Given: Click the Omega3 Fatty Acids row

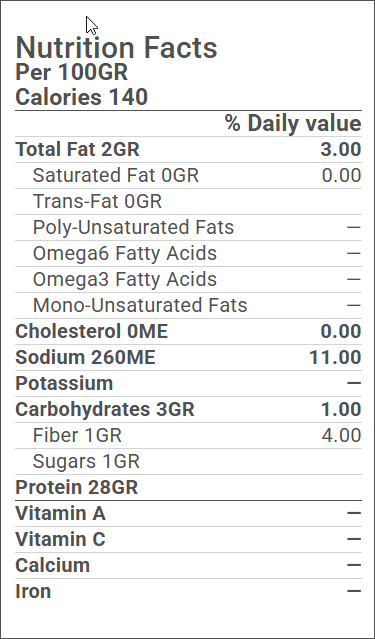Looking at the screenshot, I should (x=188, y=280).
